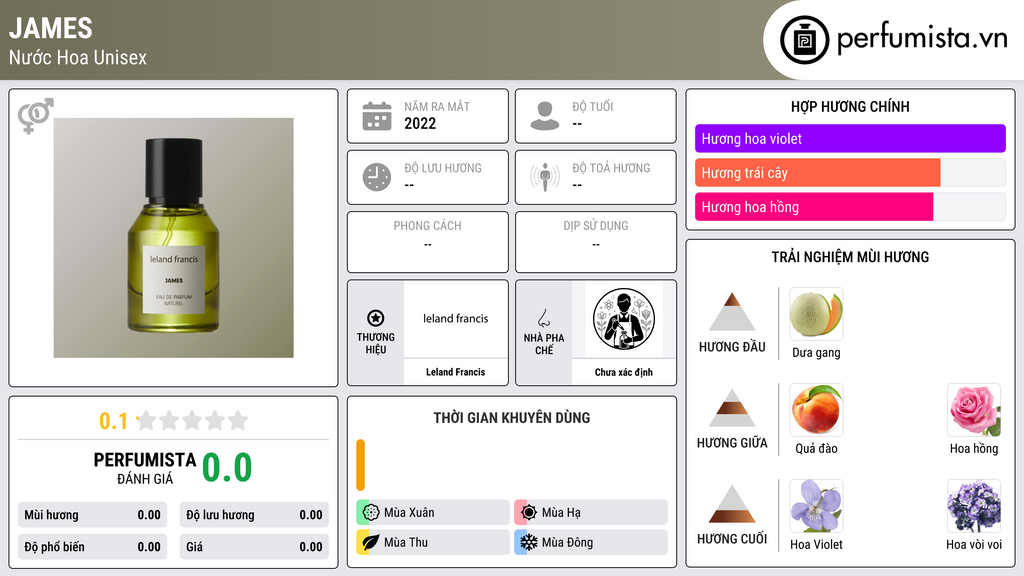Click the 2022 launch year value
This screenshot has width=1024, height=576.
[420, 123]
